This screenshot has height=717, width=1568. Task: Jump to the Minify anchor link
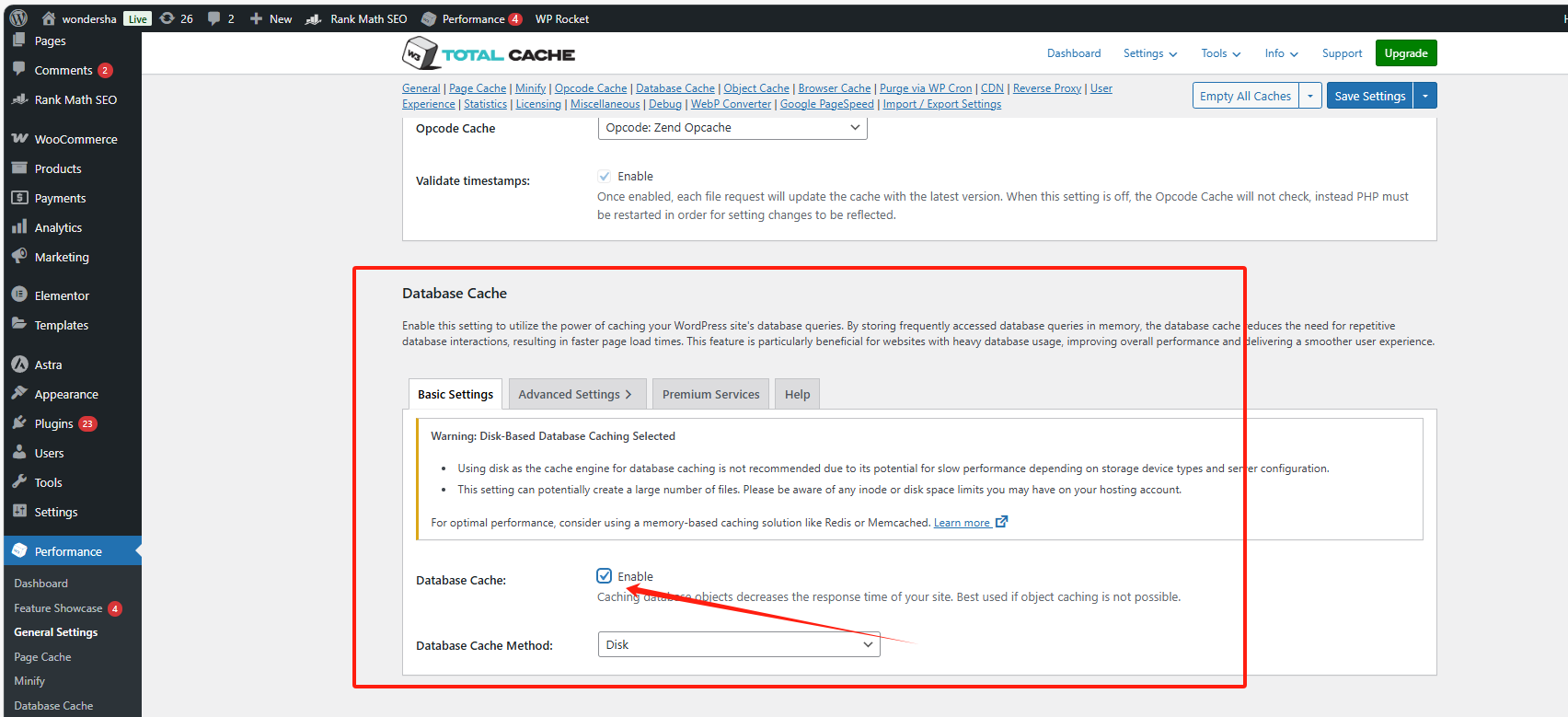531,88
